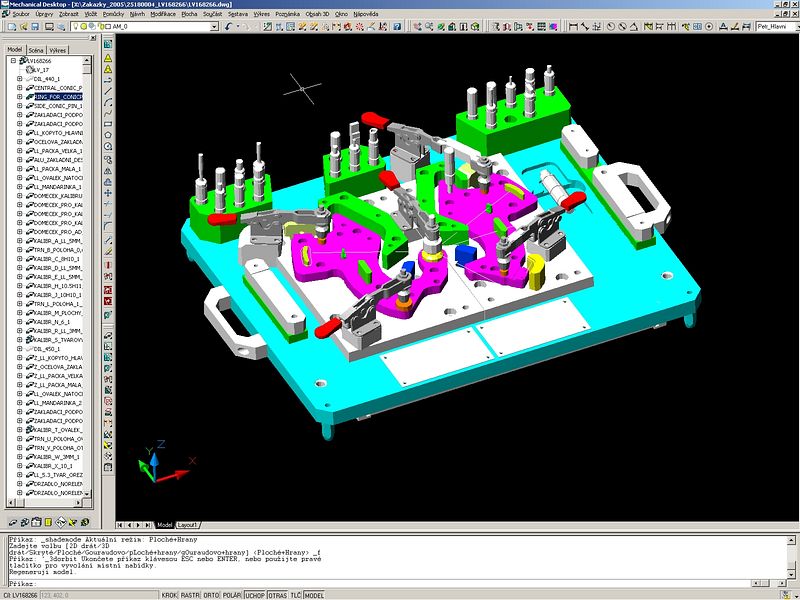The height and width of the screenshot is (600, 800).
Task: Click the Aligned dimension icon in the top toolbar
Action: point(585,27)
